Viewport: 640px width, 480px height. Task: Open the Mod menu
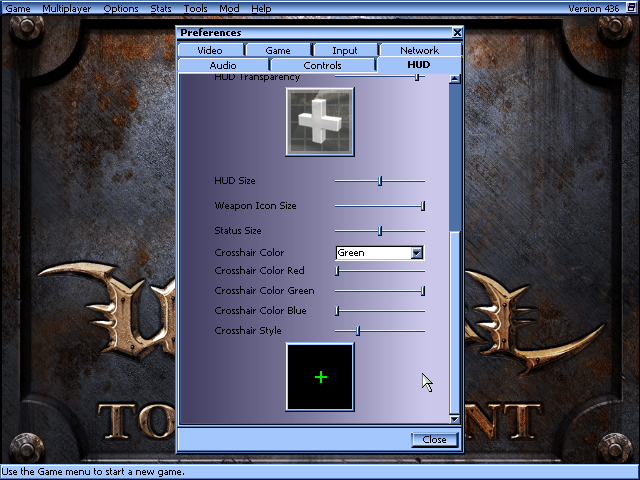229,8
